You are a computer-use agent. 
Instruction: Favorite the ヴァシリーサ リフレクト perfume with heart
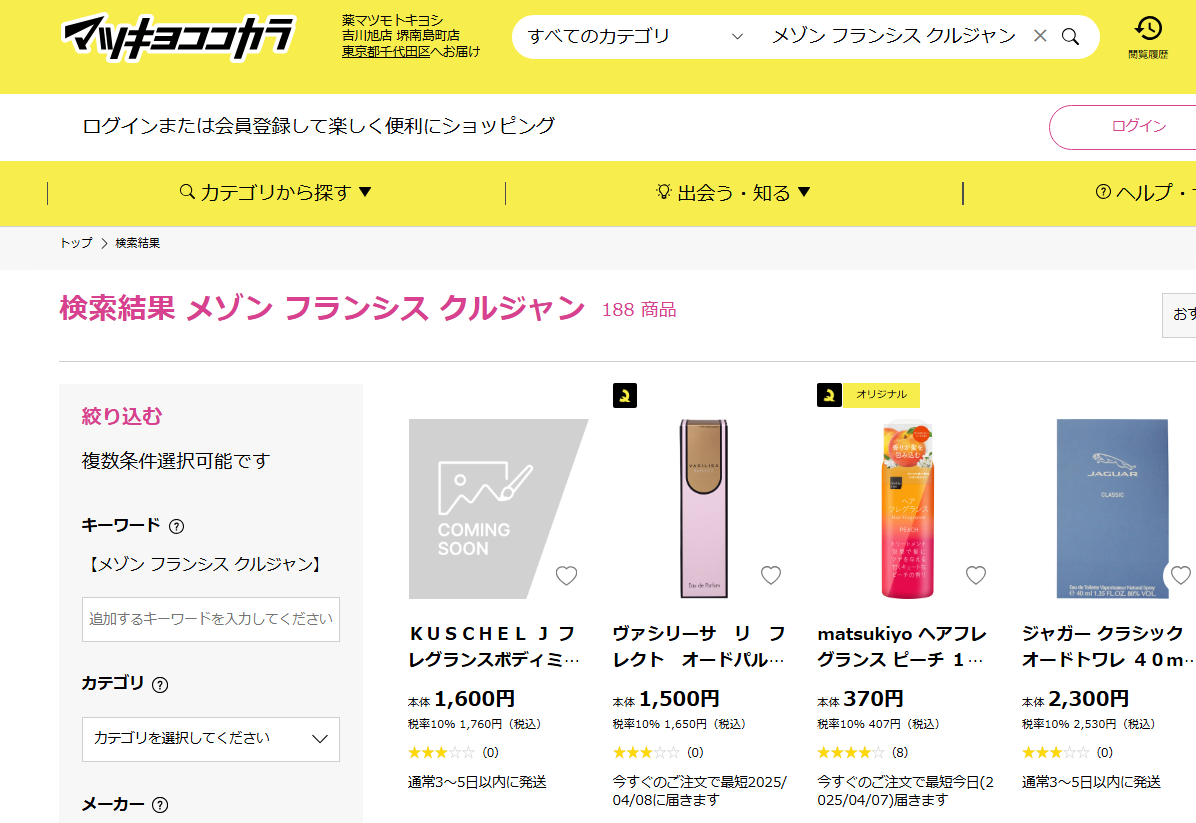tap(771, 575)
